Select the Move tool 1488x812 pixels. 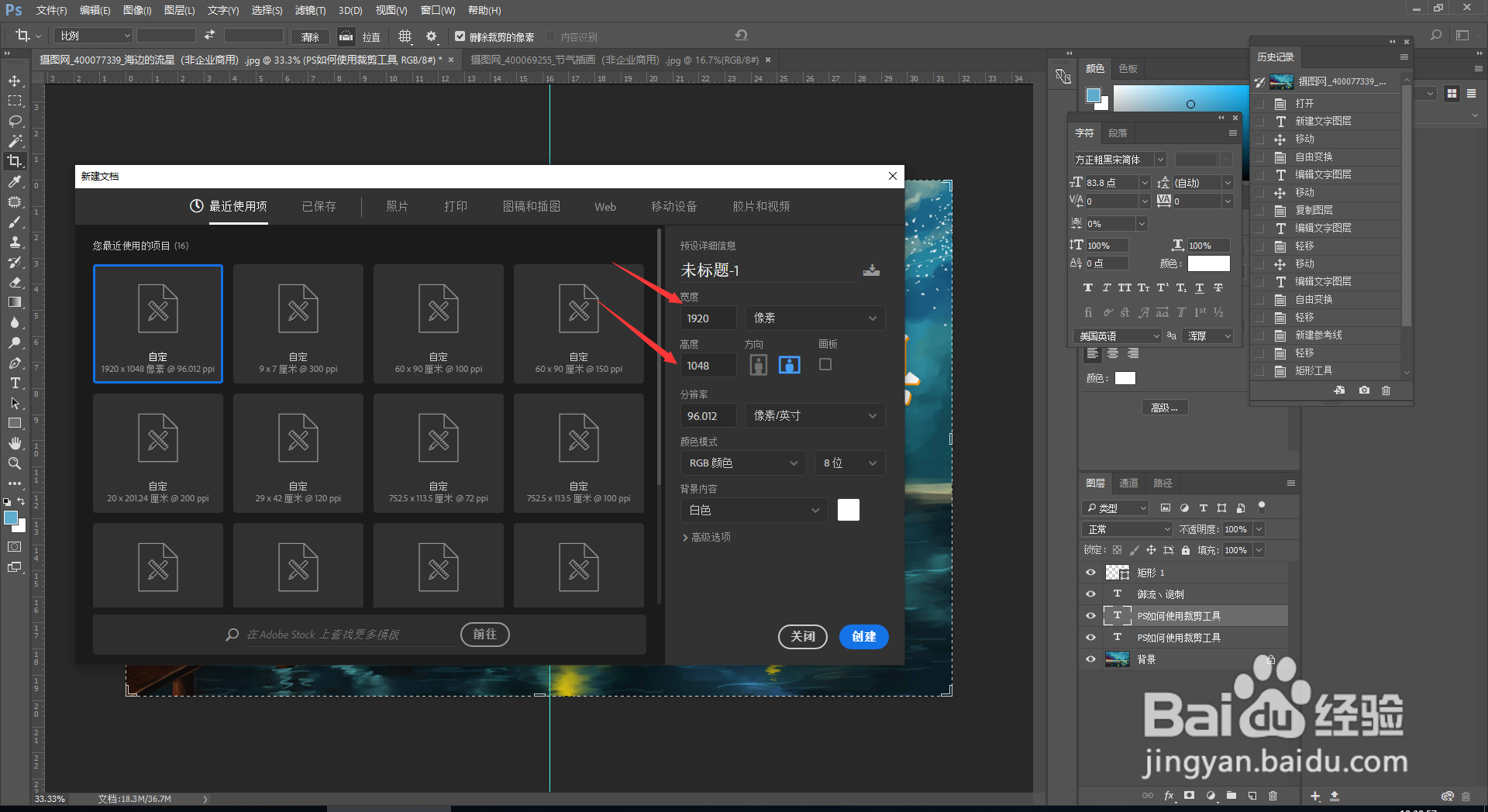click(15, 81)
